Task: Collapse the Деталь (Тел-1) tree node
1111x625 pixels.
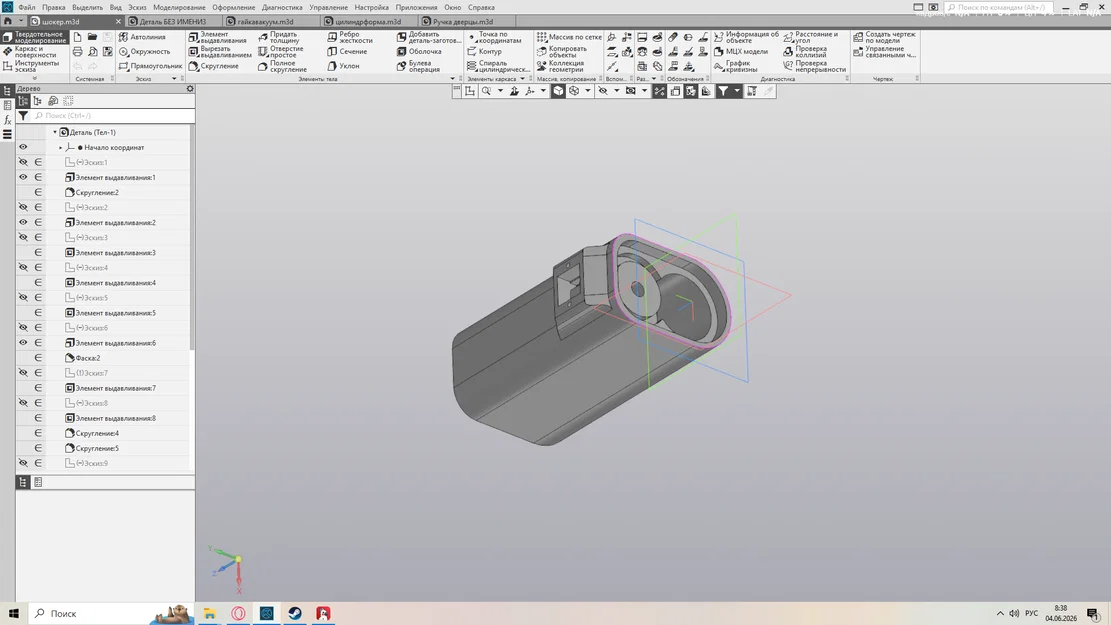Action: pyautogui.click(x=55, y=133)
